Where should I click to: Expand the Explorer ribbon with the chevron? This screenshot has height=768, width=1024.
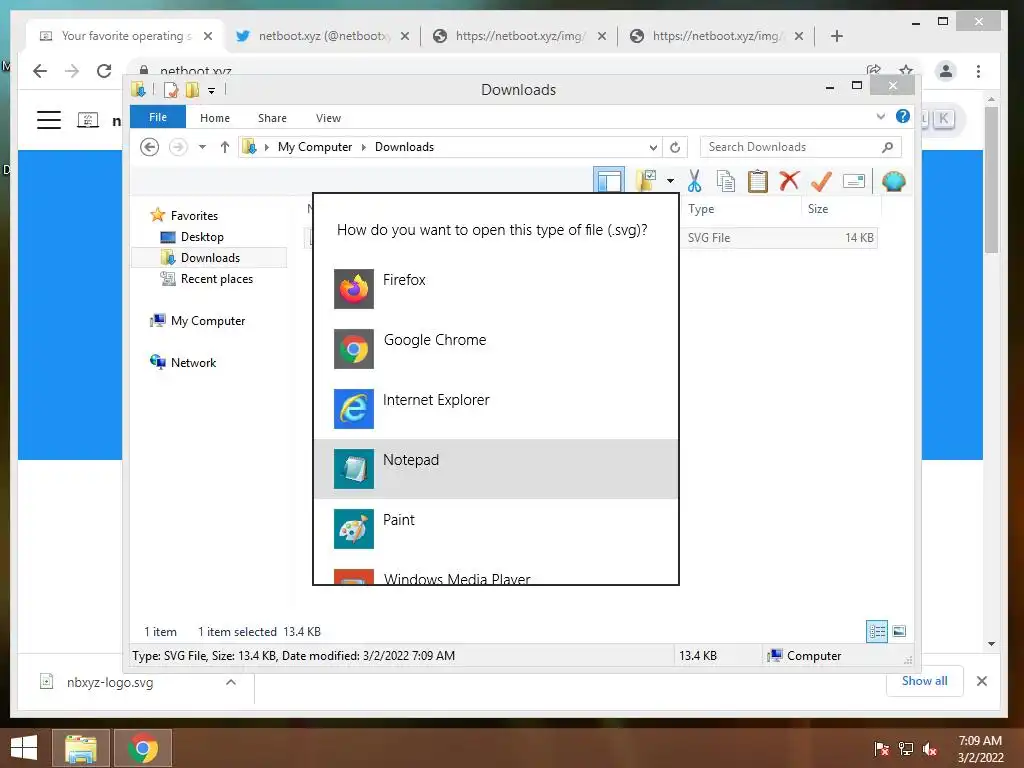tap(880, 116)
